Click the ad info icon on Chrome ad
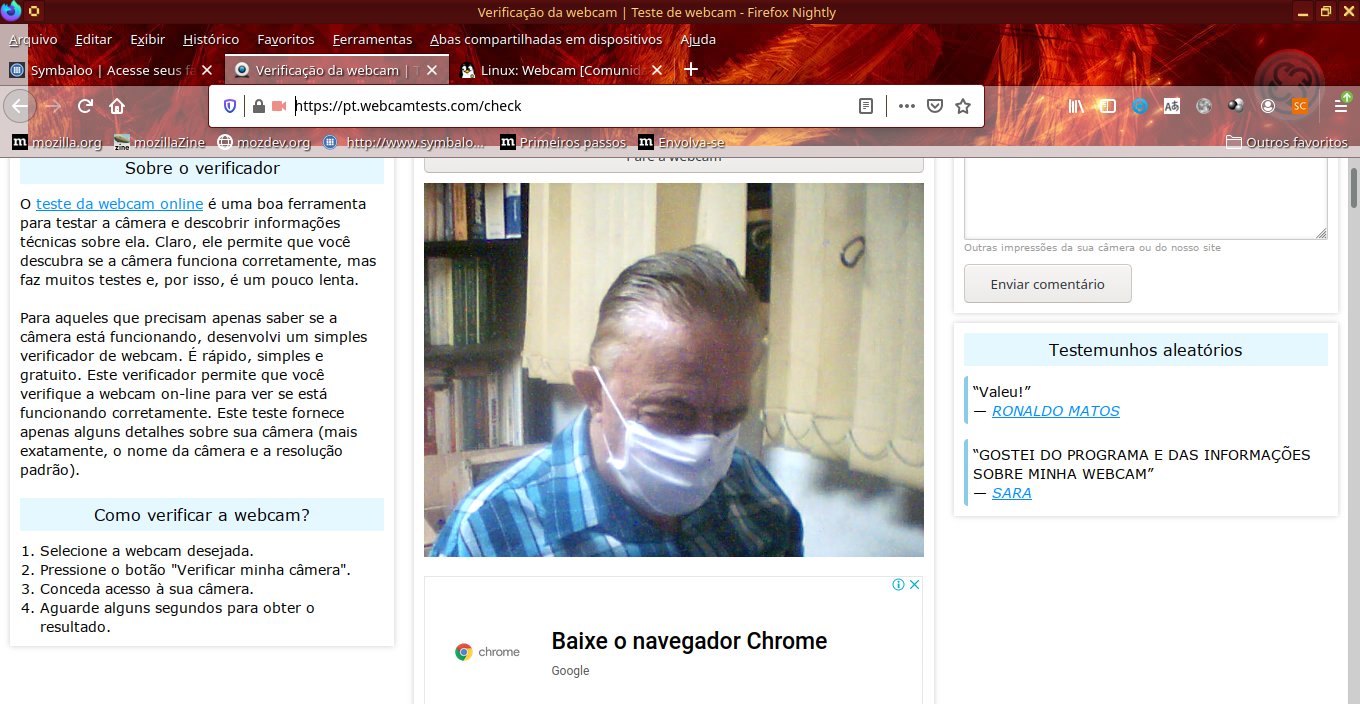This screenshot has height=704, width=1360. coord(899,585)
